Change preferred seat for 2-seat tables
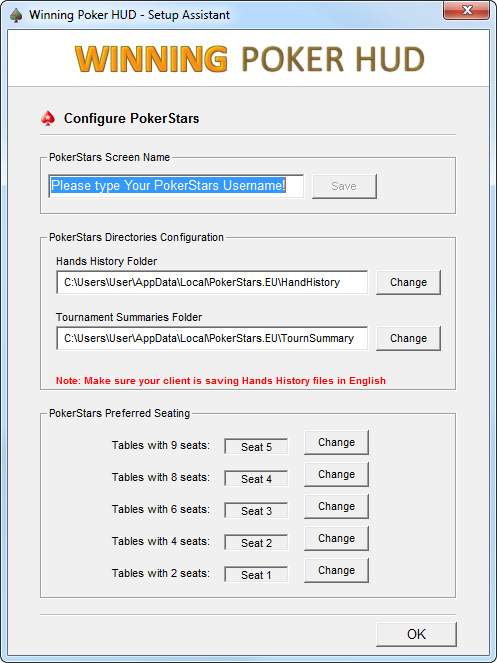 pyautogui.click(x=336, y=570)
